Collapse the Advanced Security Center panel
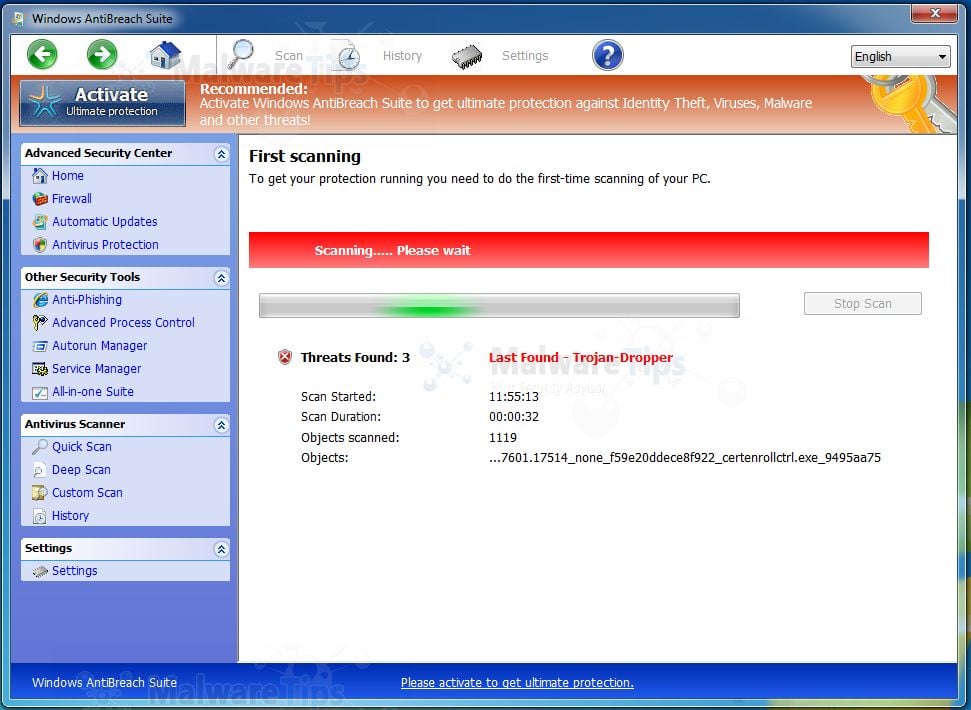 [221, 154]
